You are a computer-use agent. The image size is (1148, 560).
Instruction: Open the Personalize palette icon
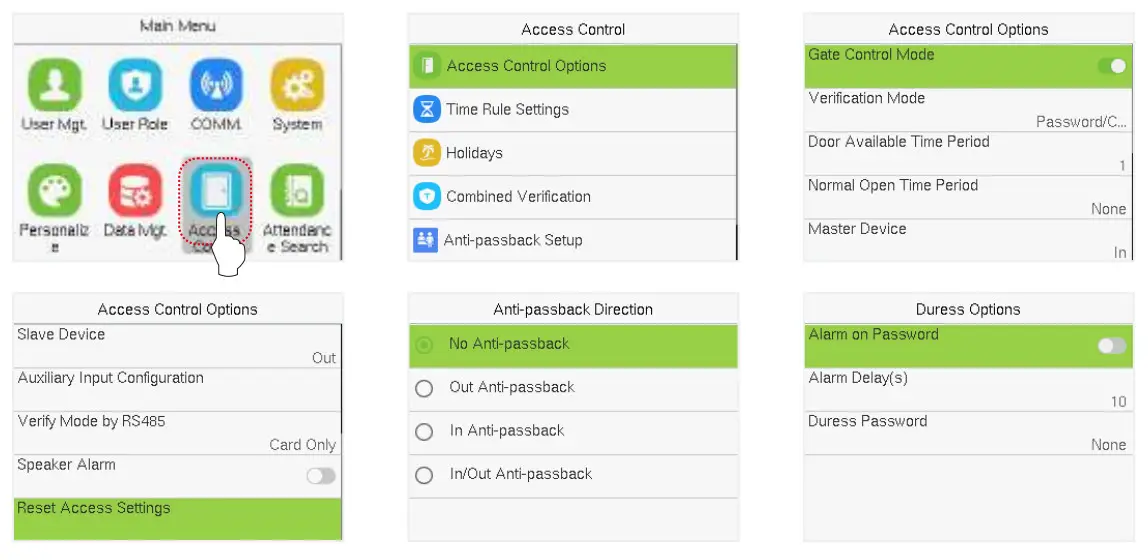[54, 191]
